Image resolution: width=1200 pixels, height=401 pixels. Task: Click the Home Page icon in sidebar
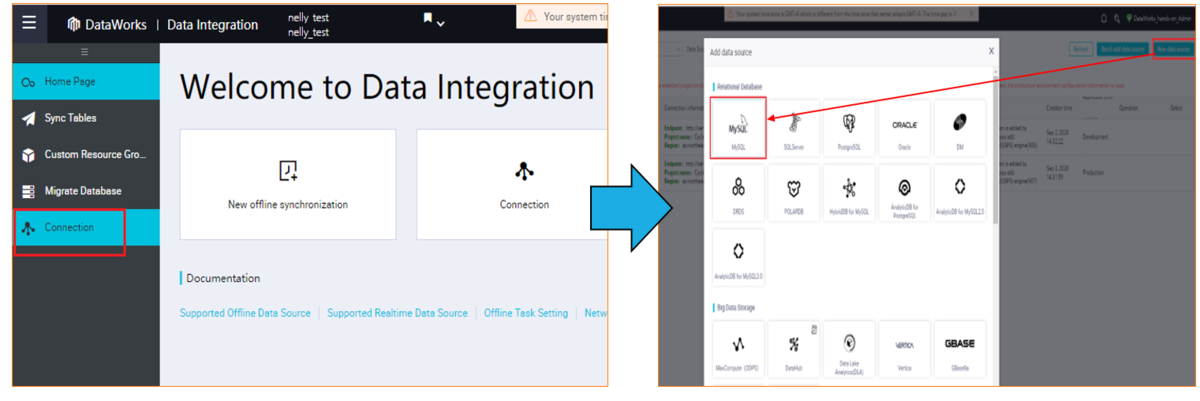(x=28, y=82)
